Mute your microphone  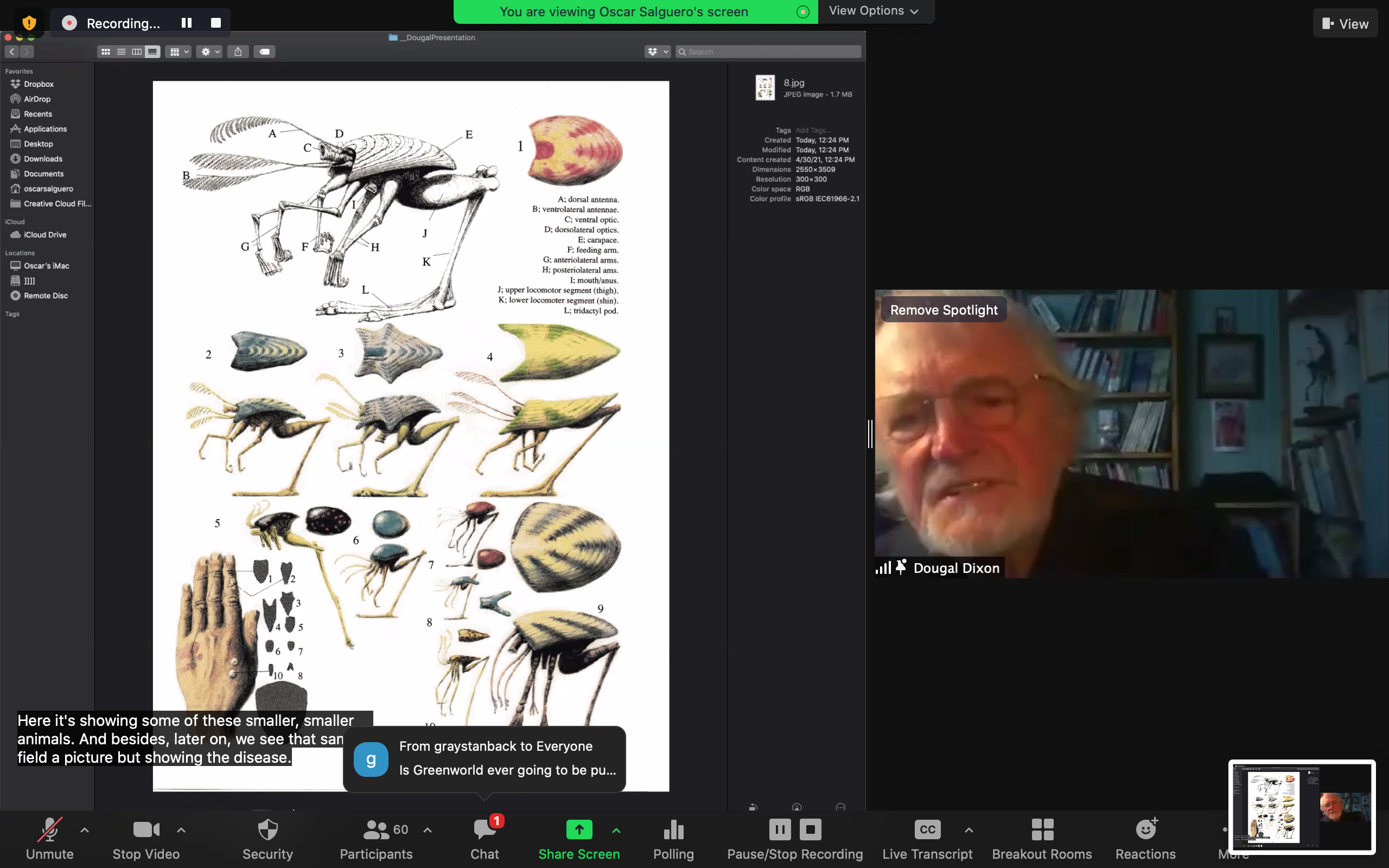[x=50, y=839]
